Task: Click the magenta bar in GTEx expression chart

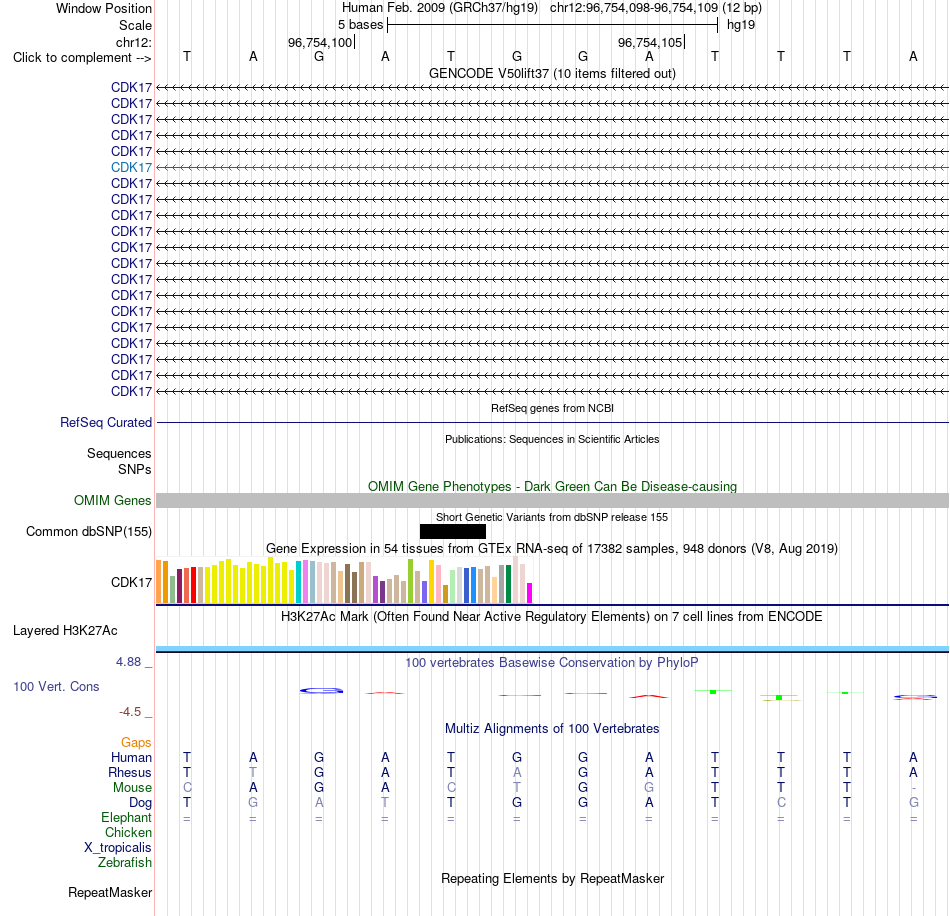Action: coord(530,592)
